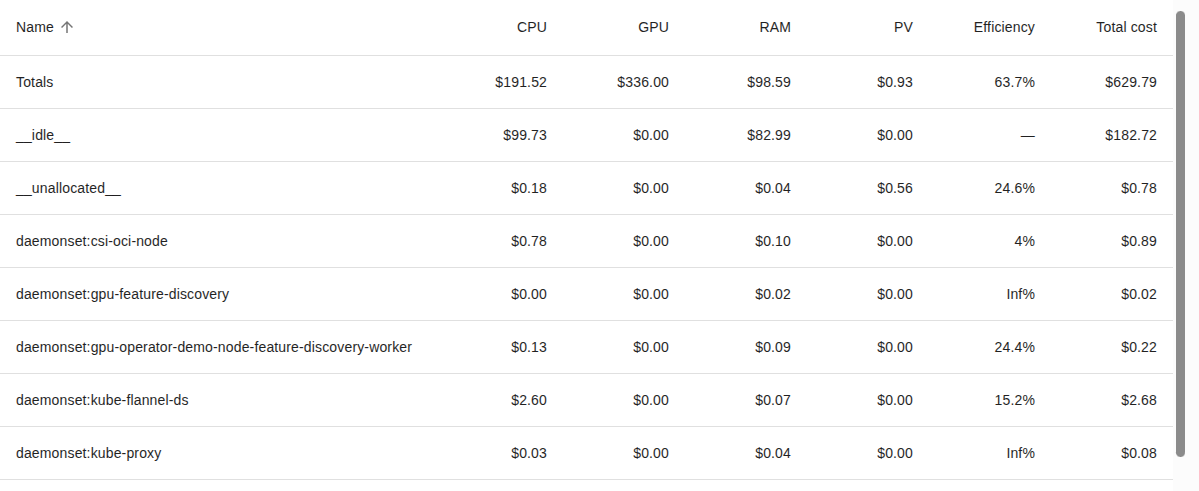Sort by the Name column header

[x=34, y=28]
